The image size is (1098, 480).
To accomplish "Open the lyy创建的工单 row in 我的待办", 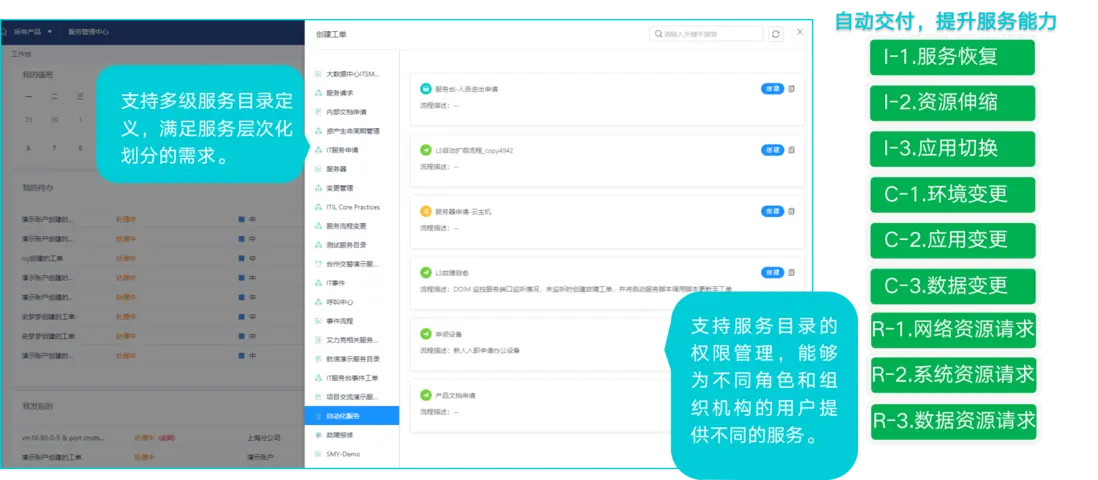I will pos(43,258).
